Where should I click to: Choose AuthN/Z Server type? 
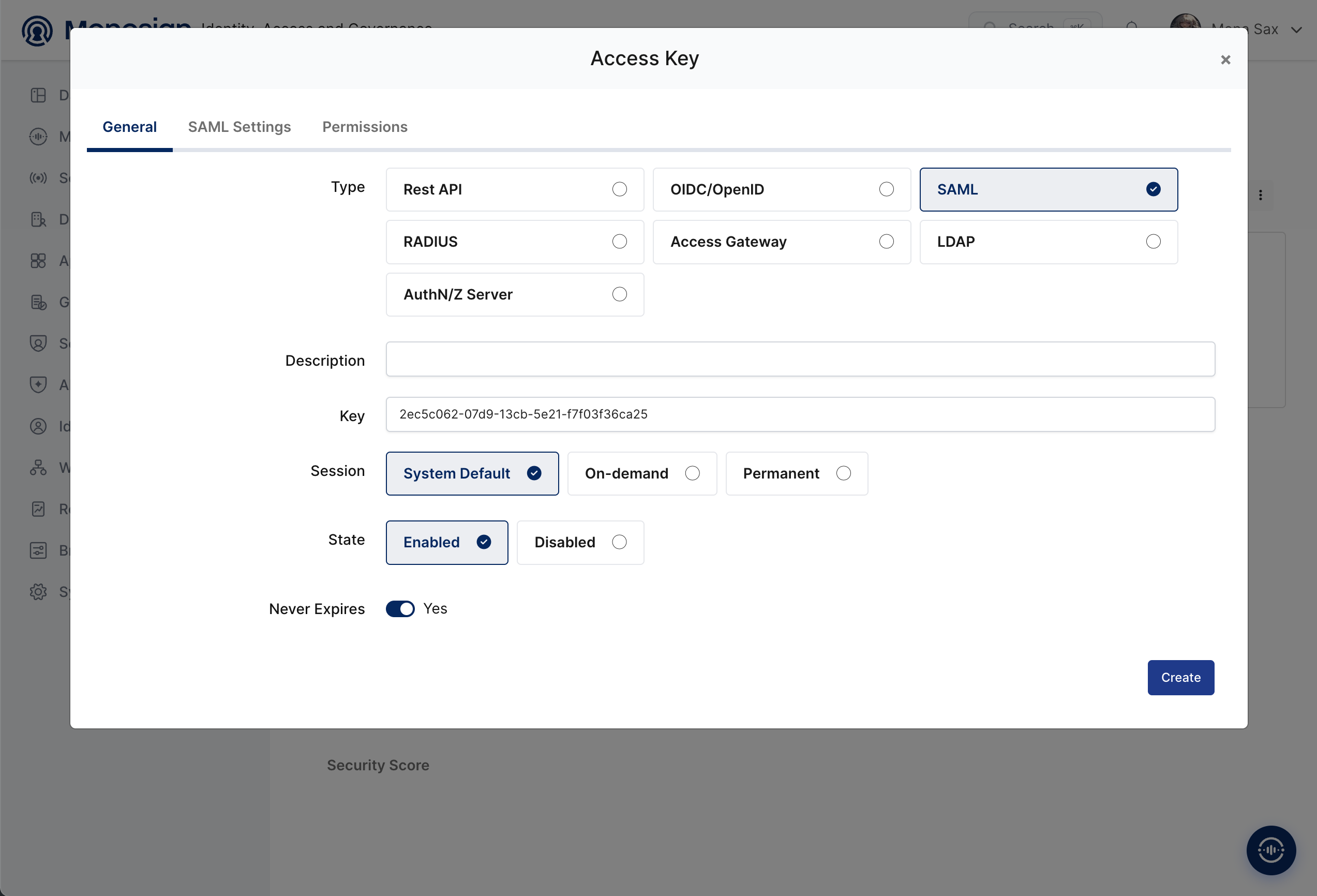point(515,295)
